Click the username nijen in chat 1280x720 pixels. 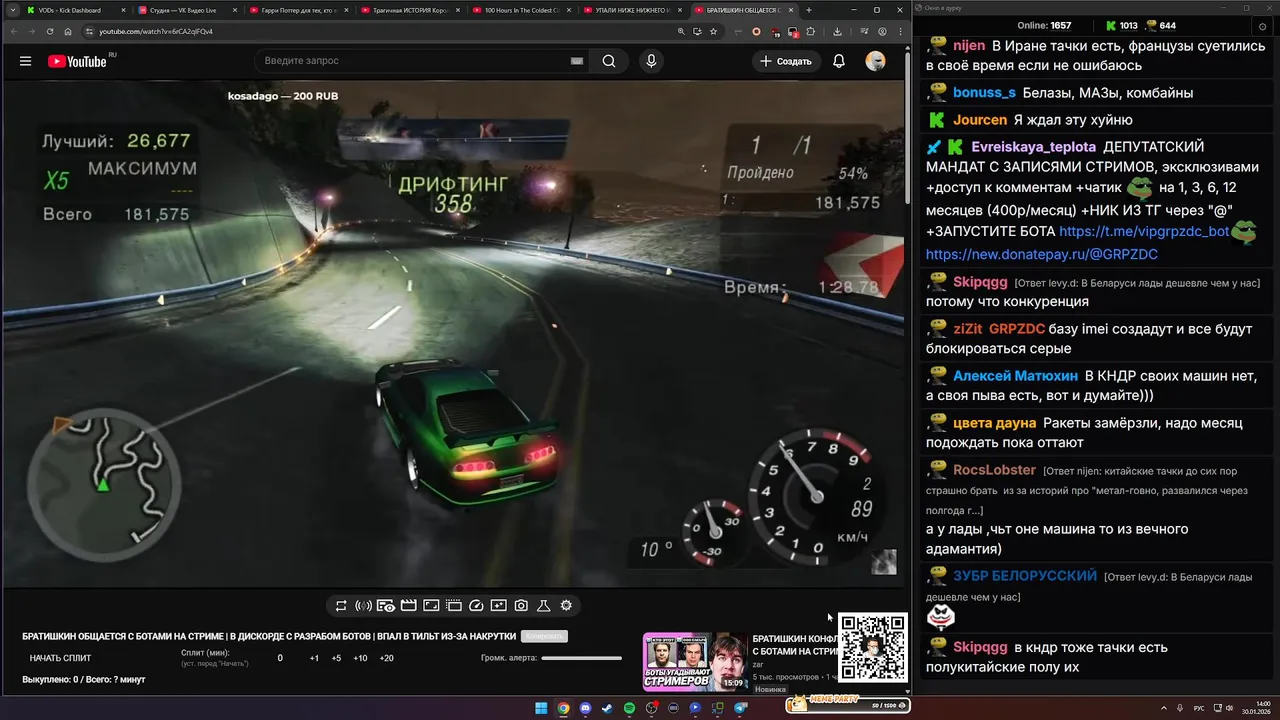(968, 46)
